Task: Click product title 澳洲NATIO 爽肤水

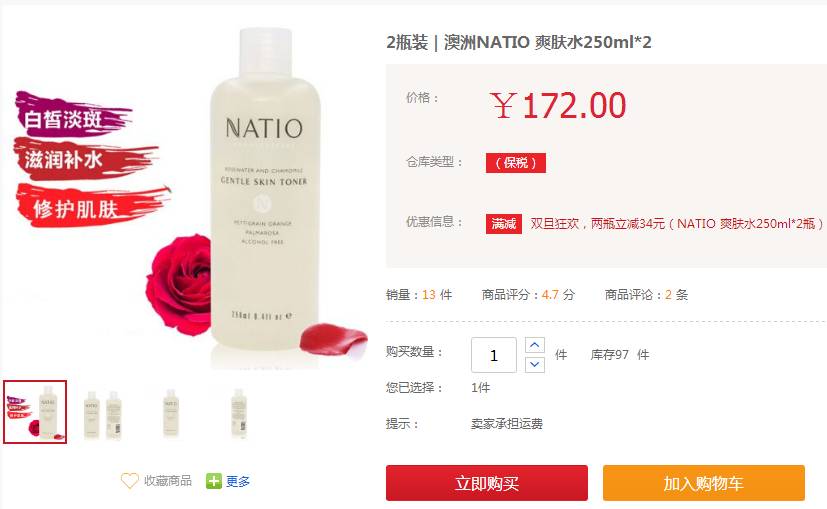Action: (548, 42)
